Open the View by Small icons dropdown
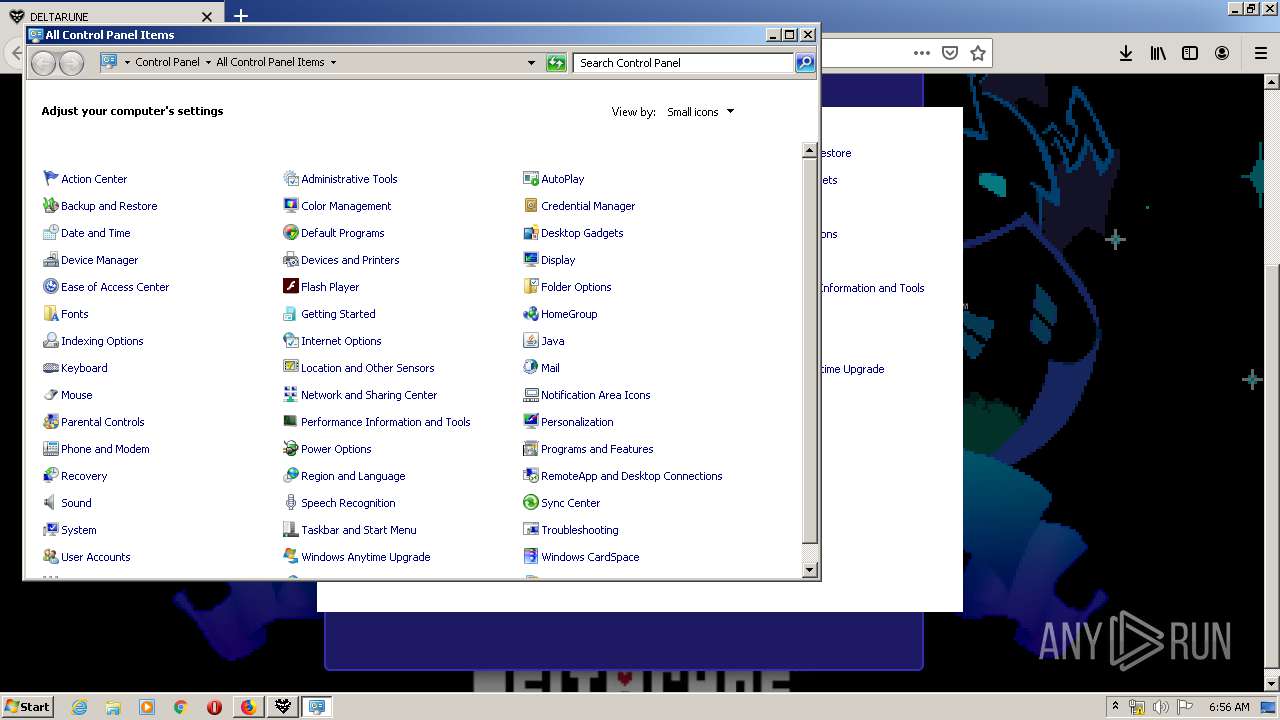Screen dimensions: 1280x720 701,112
